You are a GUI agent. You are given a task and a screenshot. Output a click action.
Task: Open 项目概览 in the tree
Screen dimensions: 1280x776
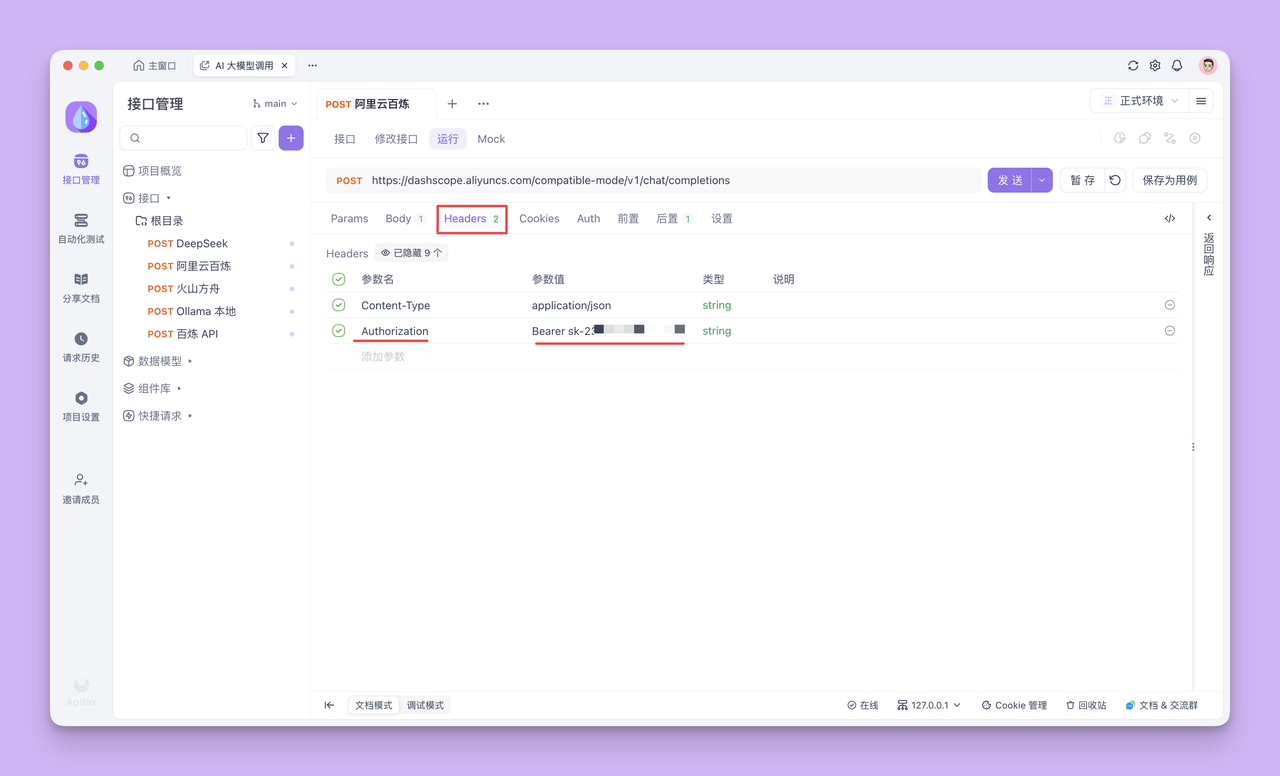point(152,171)
